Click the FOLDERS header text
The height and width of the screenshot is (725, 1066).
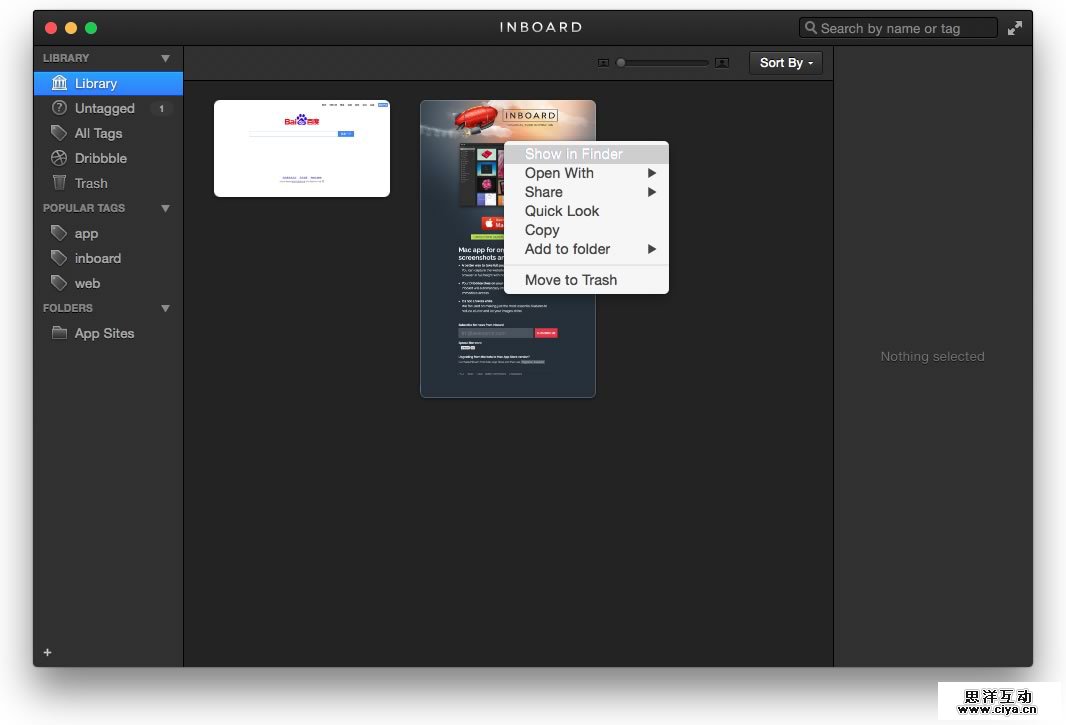click(67, 308)
